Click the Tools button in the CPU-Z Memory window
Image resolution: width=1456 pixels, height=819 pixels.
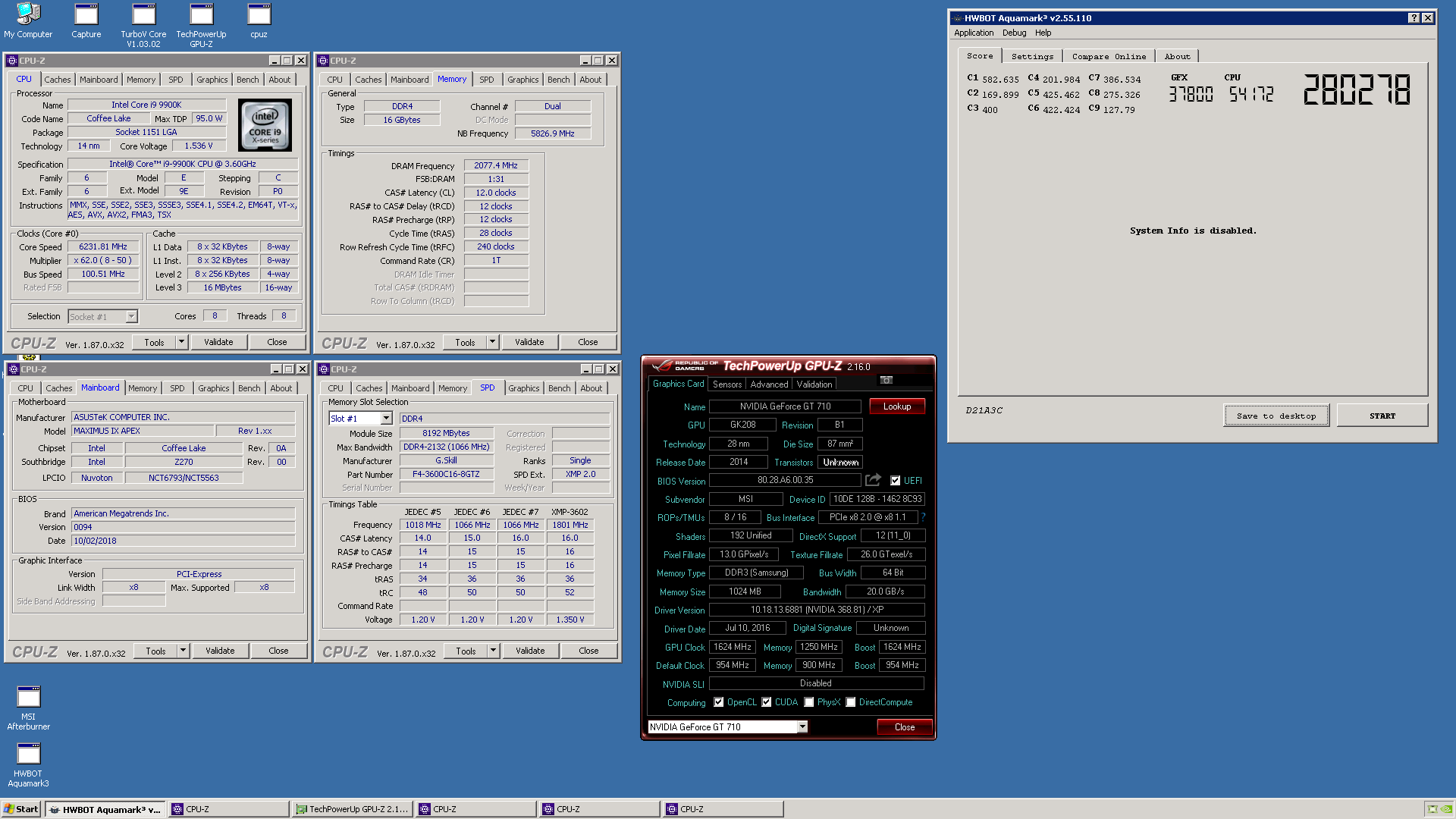click(465, 342)
